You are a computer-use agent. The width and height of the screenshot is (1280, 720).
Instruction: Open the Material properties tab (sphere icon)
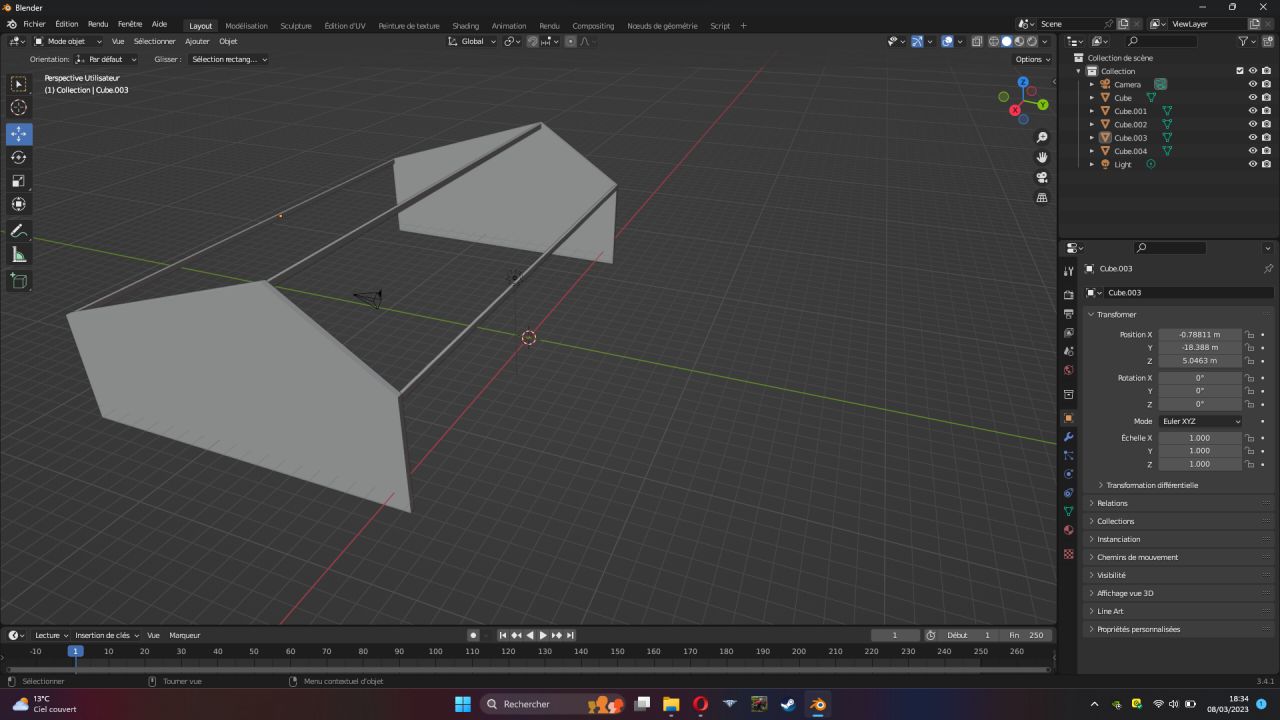pos(1068,529)
